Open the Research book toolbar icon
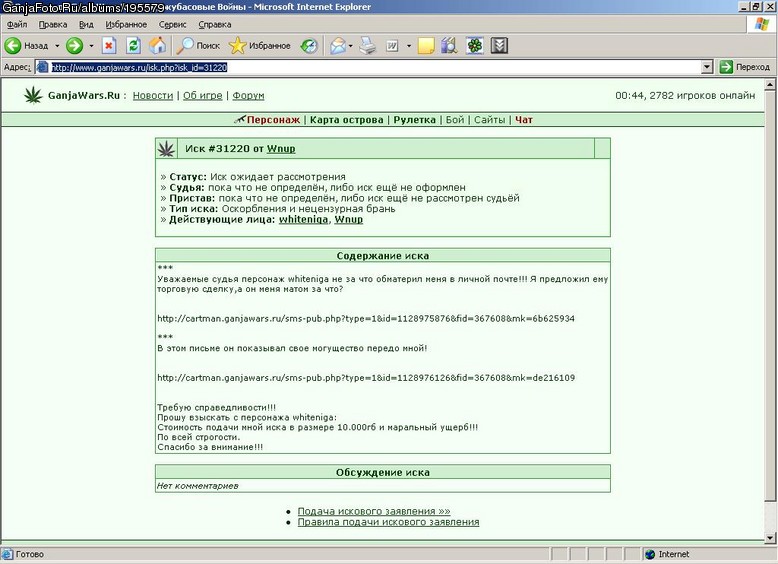 pyautogui.click(x=449, y=46)
